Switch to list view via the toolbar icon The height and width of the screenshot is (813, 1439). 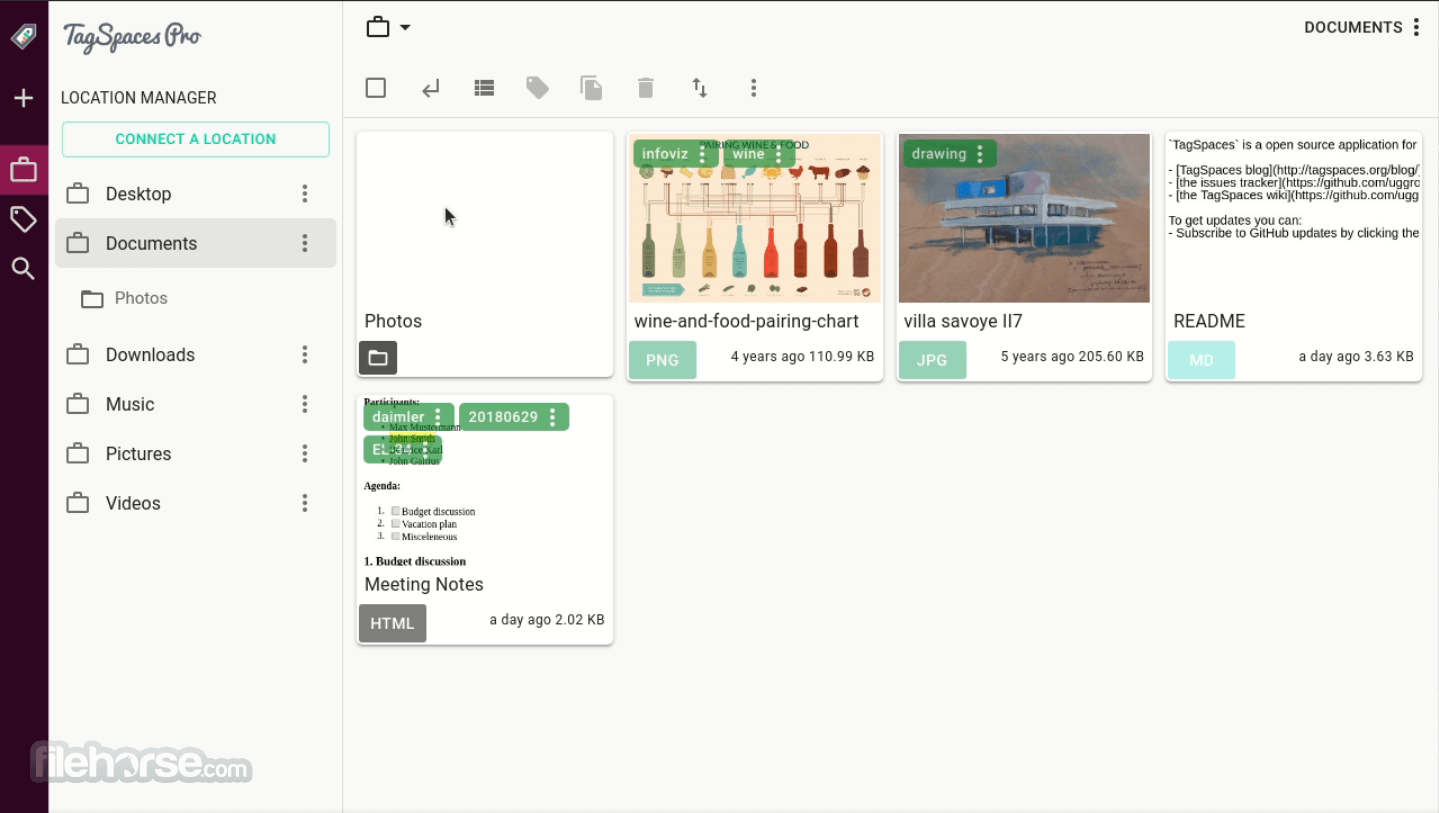pyautogui.click(x=484, y=88)
